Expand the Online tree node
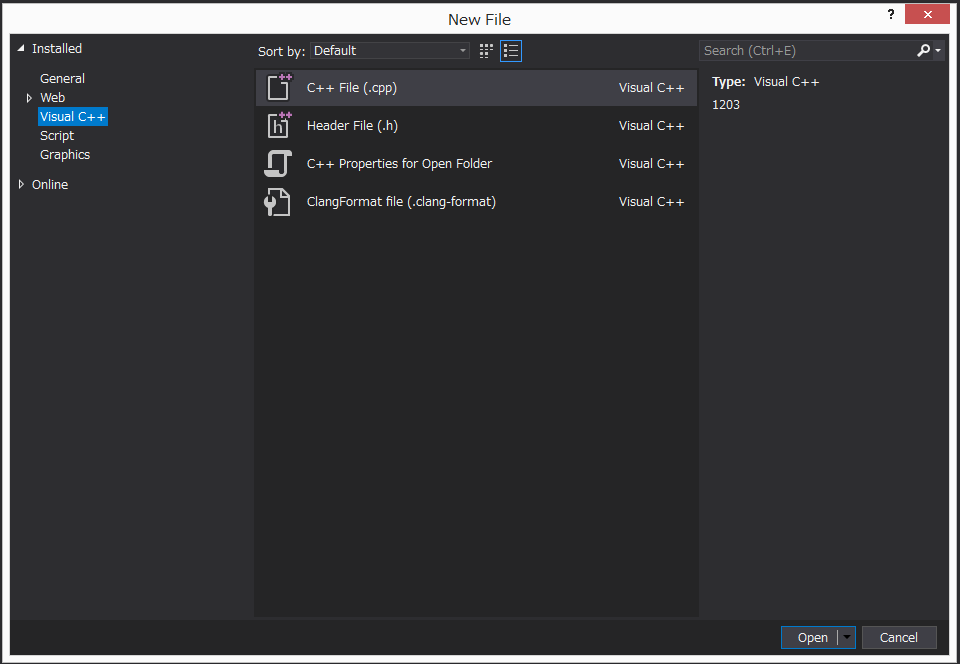The width and height of the screenshot is (960, 664). point(21,184)
